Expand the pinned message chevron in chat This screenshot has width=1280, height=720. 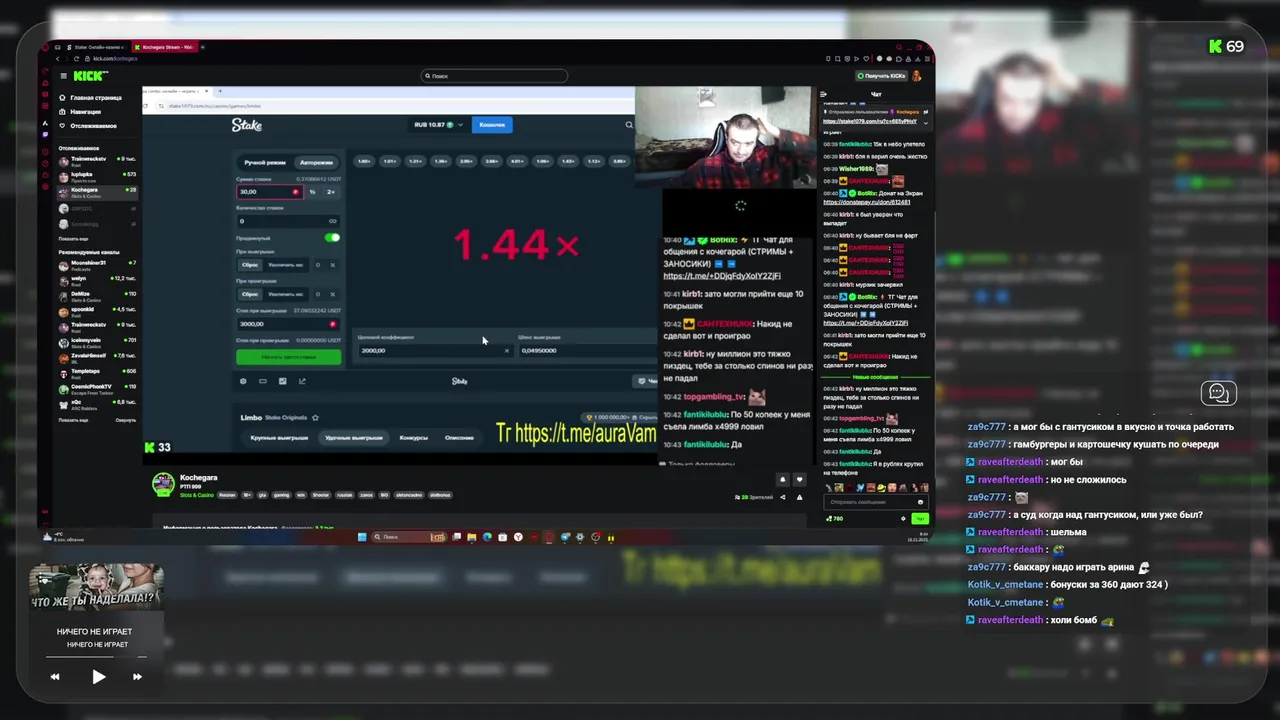925,122
